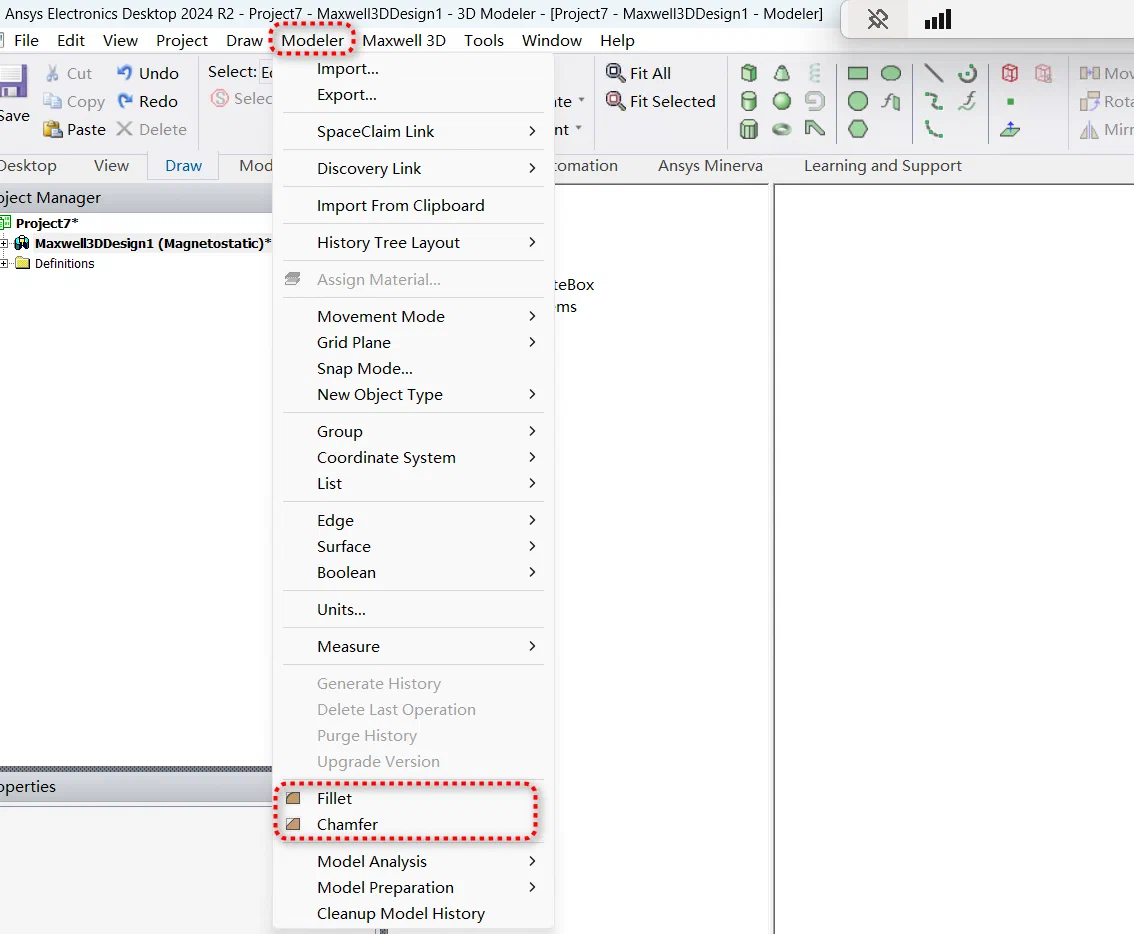Switch to the Learning and Support tab
The image size is (1134, 934).
click(882, 166)
